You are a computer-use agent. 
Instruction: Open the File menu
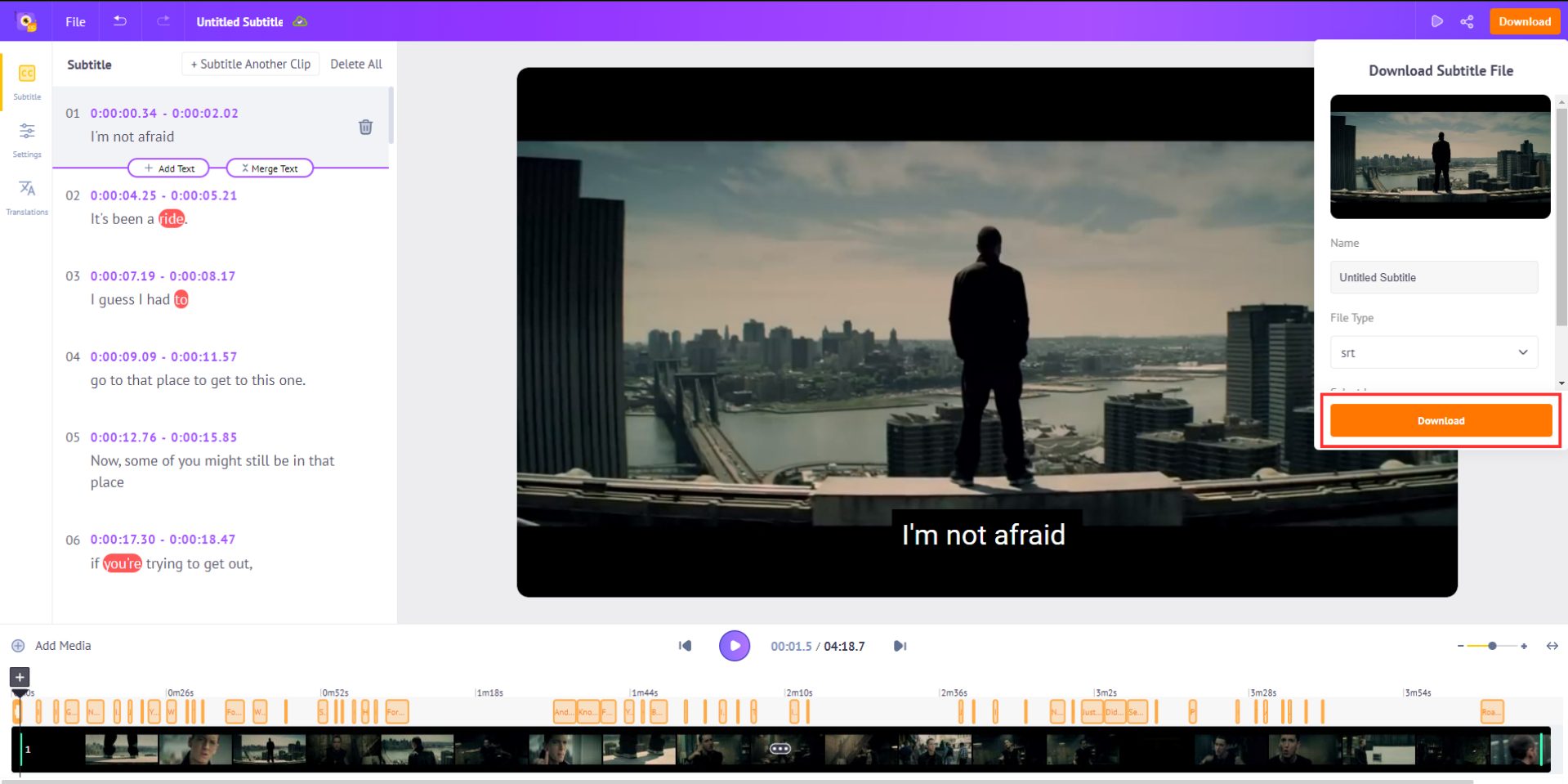click(74, 22)
